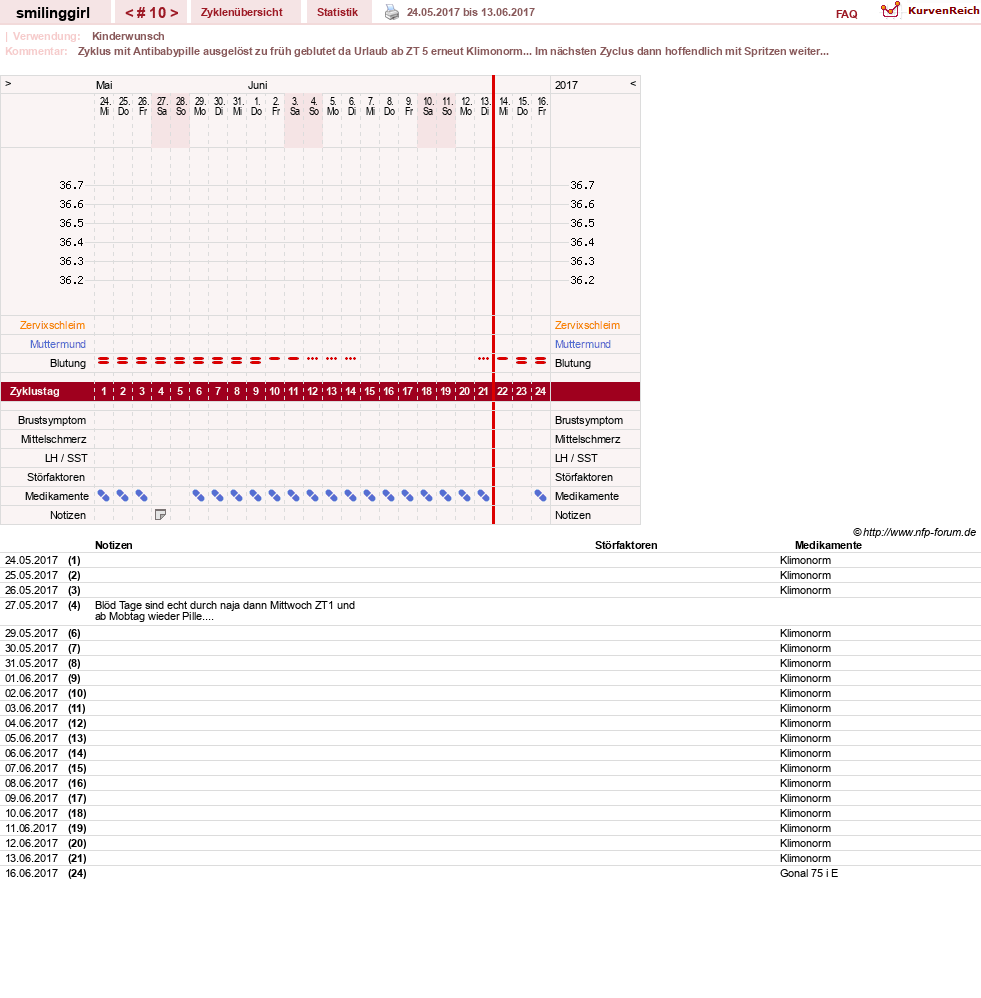Click the Juni month label

tap(257, 85)
